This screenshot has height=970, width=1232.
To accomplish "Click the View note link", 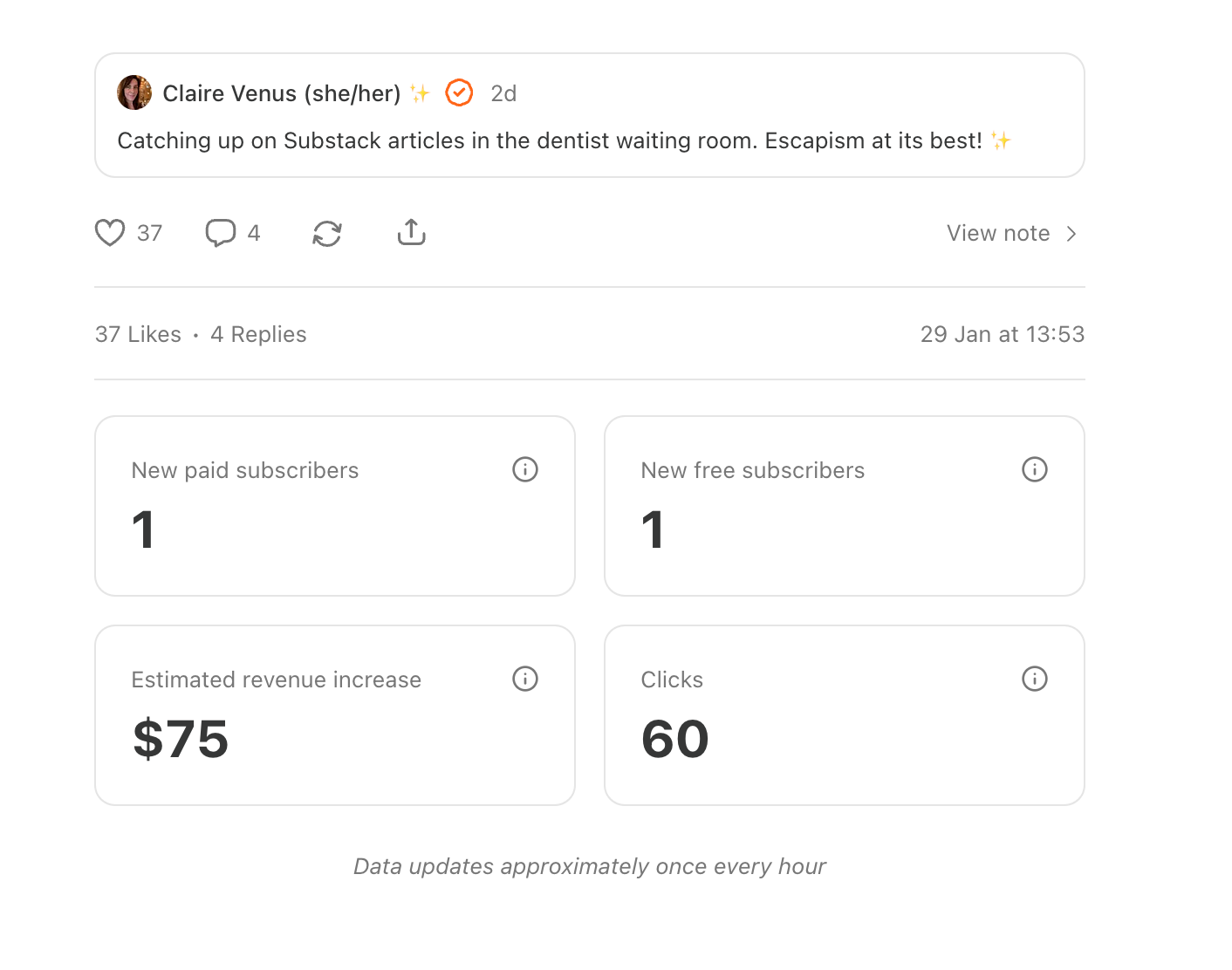I will (998, 233).
